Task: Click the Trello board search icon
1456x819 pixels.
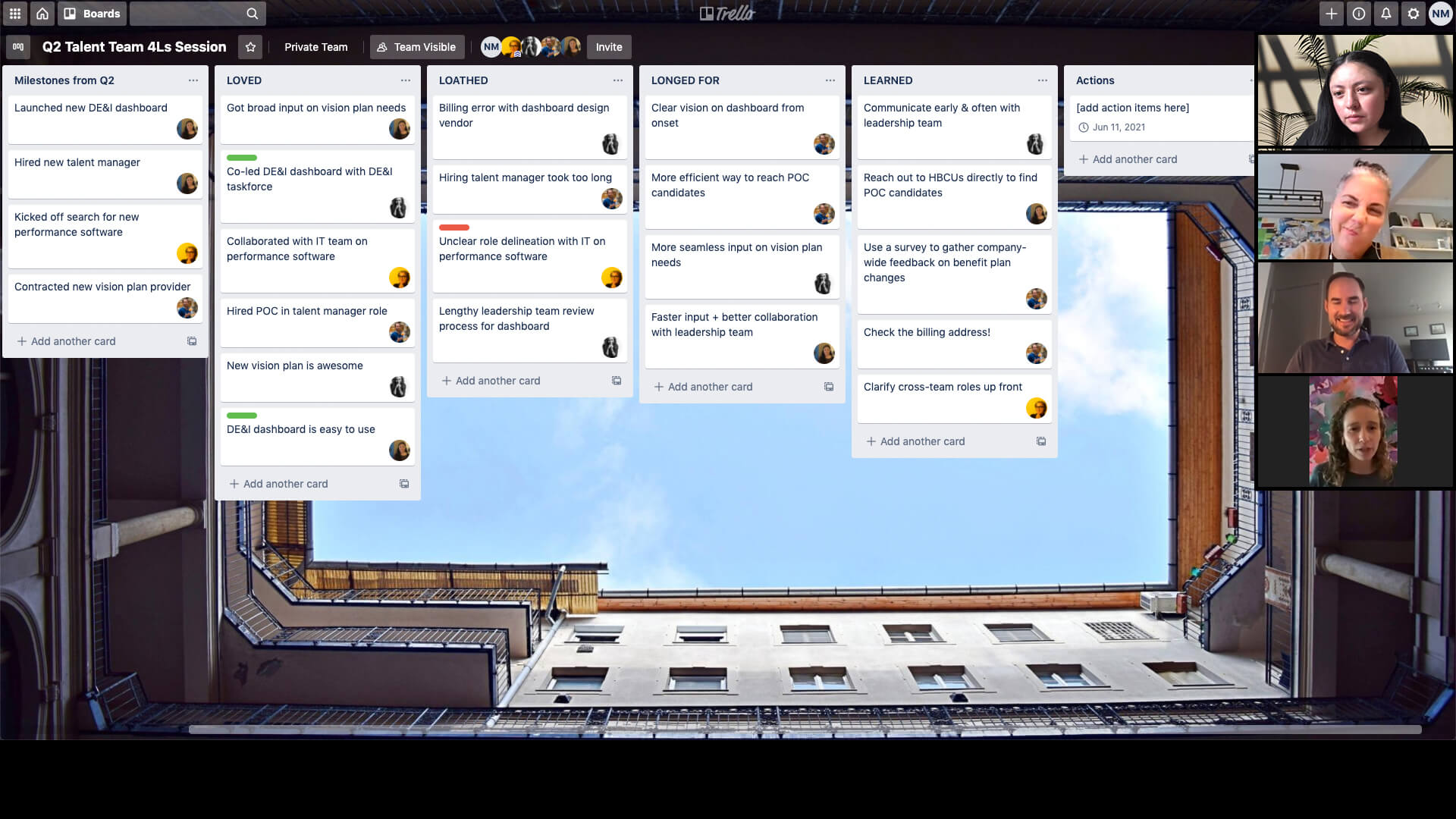Action: [253, 13]
